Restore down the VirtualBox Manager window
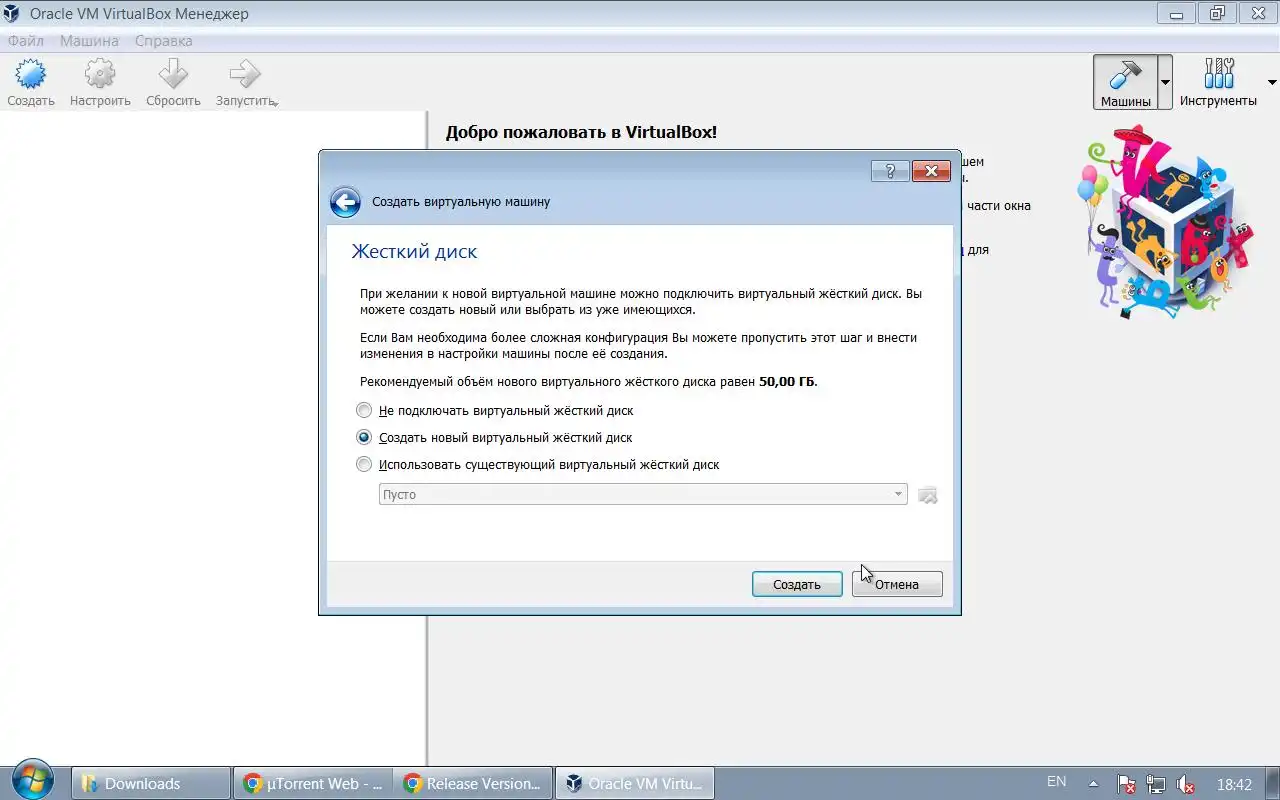Image resolution: width=1280 pixels, height=800 pixels. (x=1217, y=13)
